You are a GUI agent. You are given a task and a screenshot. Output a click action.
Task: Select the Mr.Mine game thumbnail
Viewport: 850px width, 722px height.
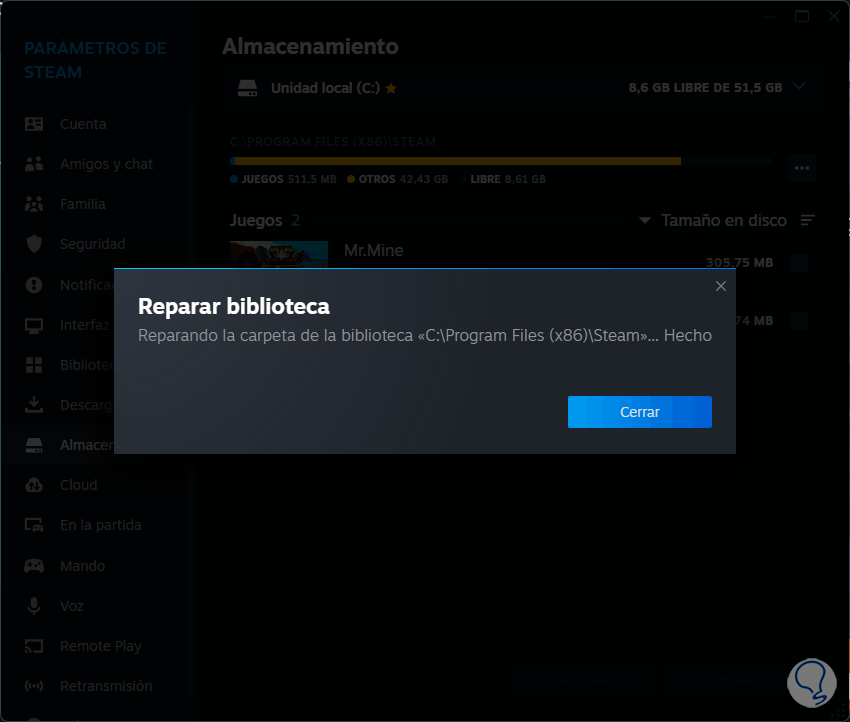tap(279, 255)
